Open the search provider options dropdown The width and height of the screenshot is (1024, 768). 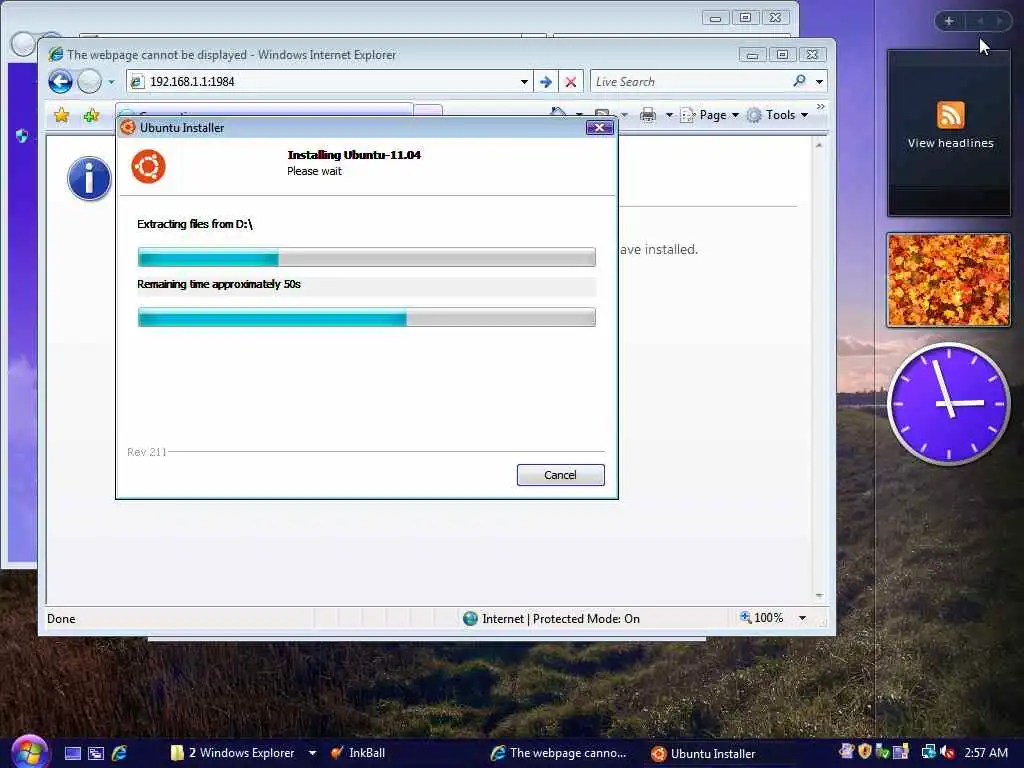click(820, 82)
